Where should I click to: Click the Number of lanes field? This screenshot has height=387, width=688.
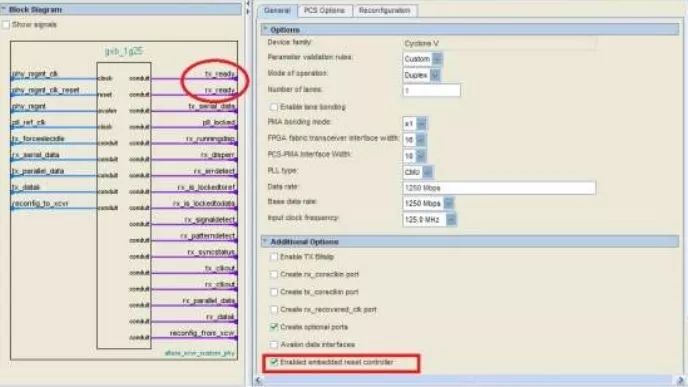(x=431, y=90)
